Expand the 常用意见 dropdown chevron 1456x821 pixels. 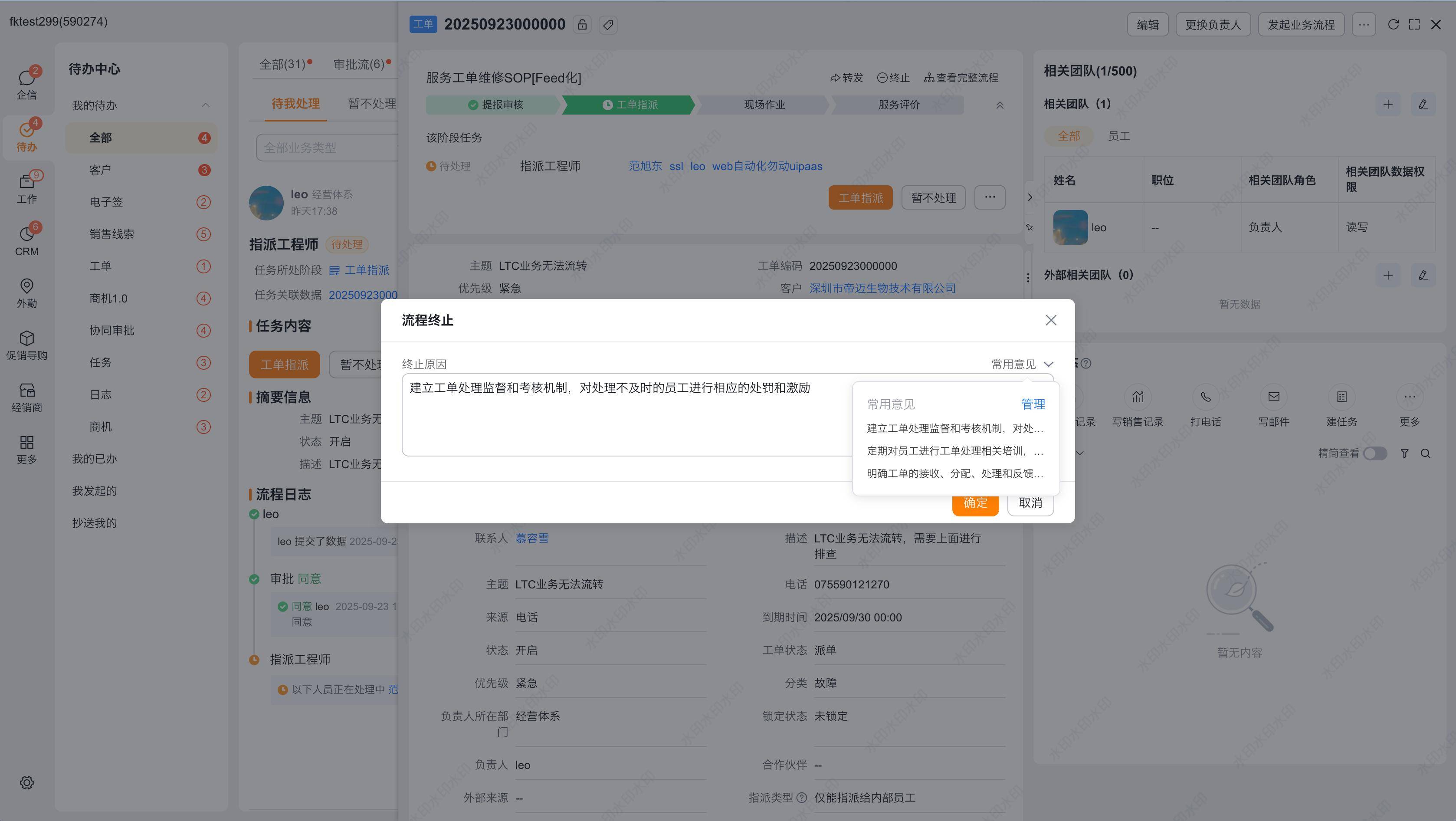coord(1049,364)
